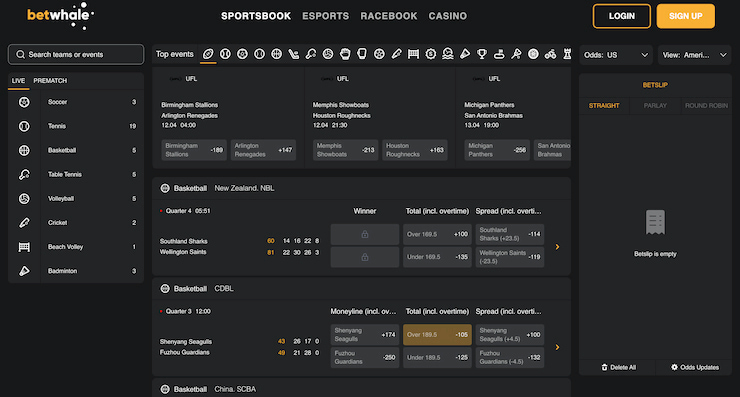This screenshot has width=740, height=397.
Task: Click the magnifier icon in search box
Action: click(20, 55)
